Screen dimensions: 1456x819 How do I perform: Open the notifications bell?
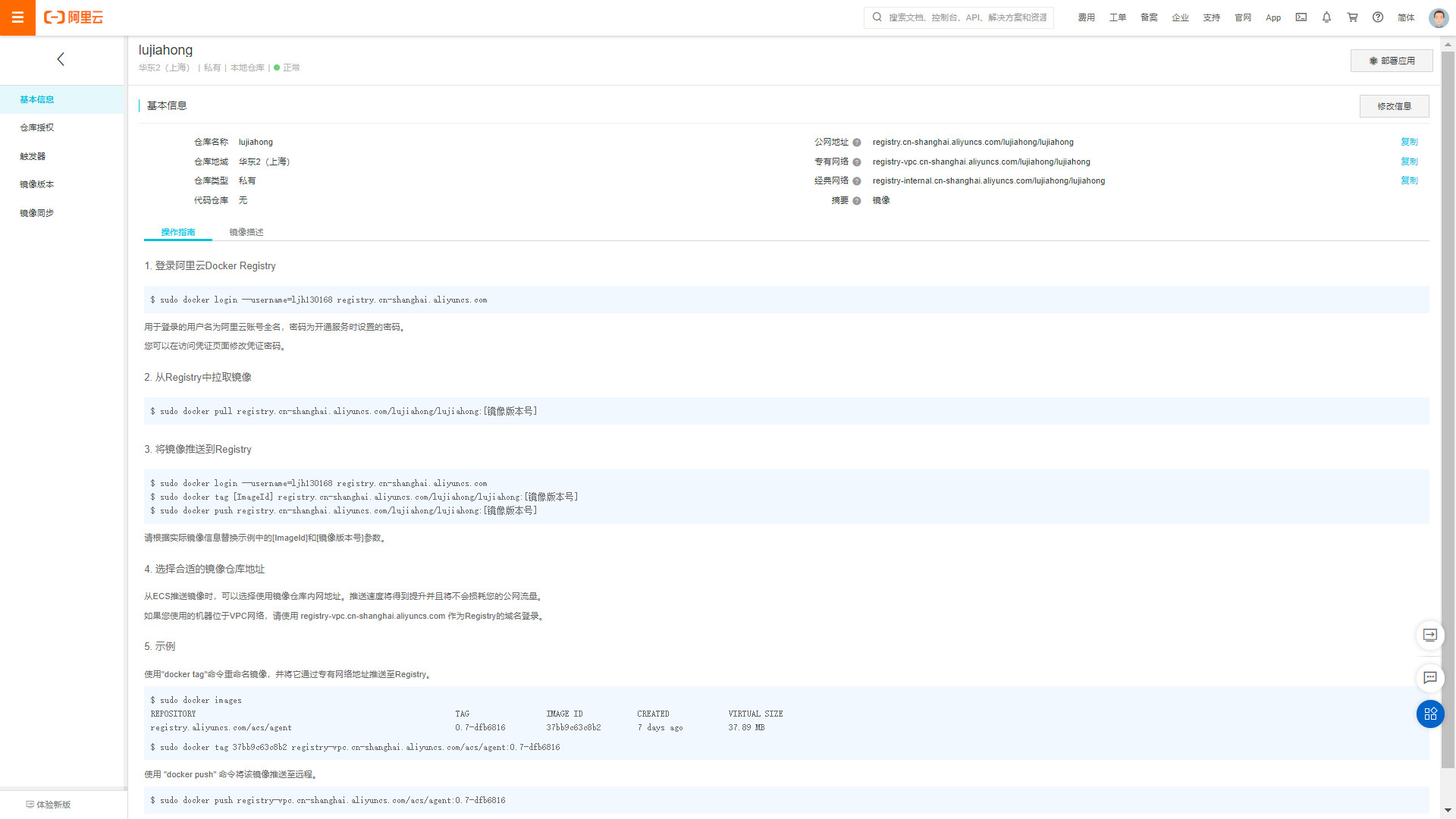click(x=1327, y=17)
